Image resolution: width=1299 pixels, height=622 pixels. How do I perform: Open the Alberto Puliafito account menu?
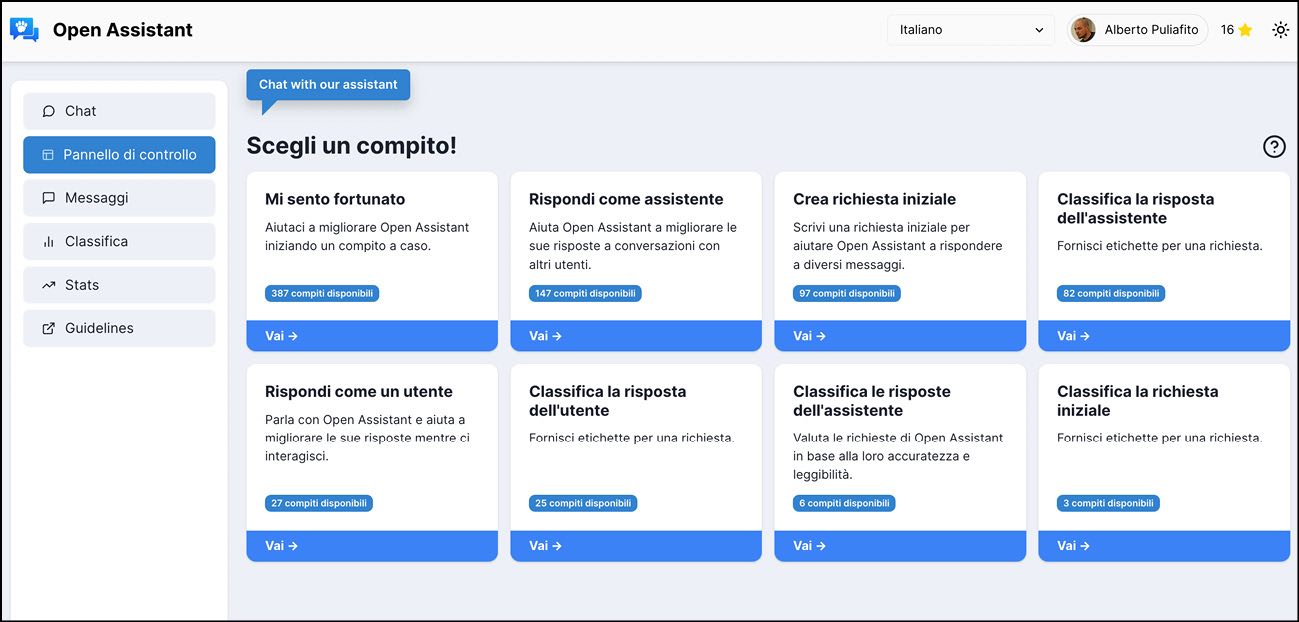1138,30
